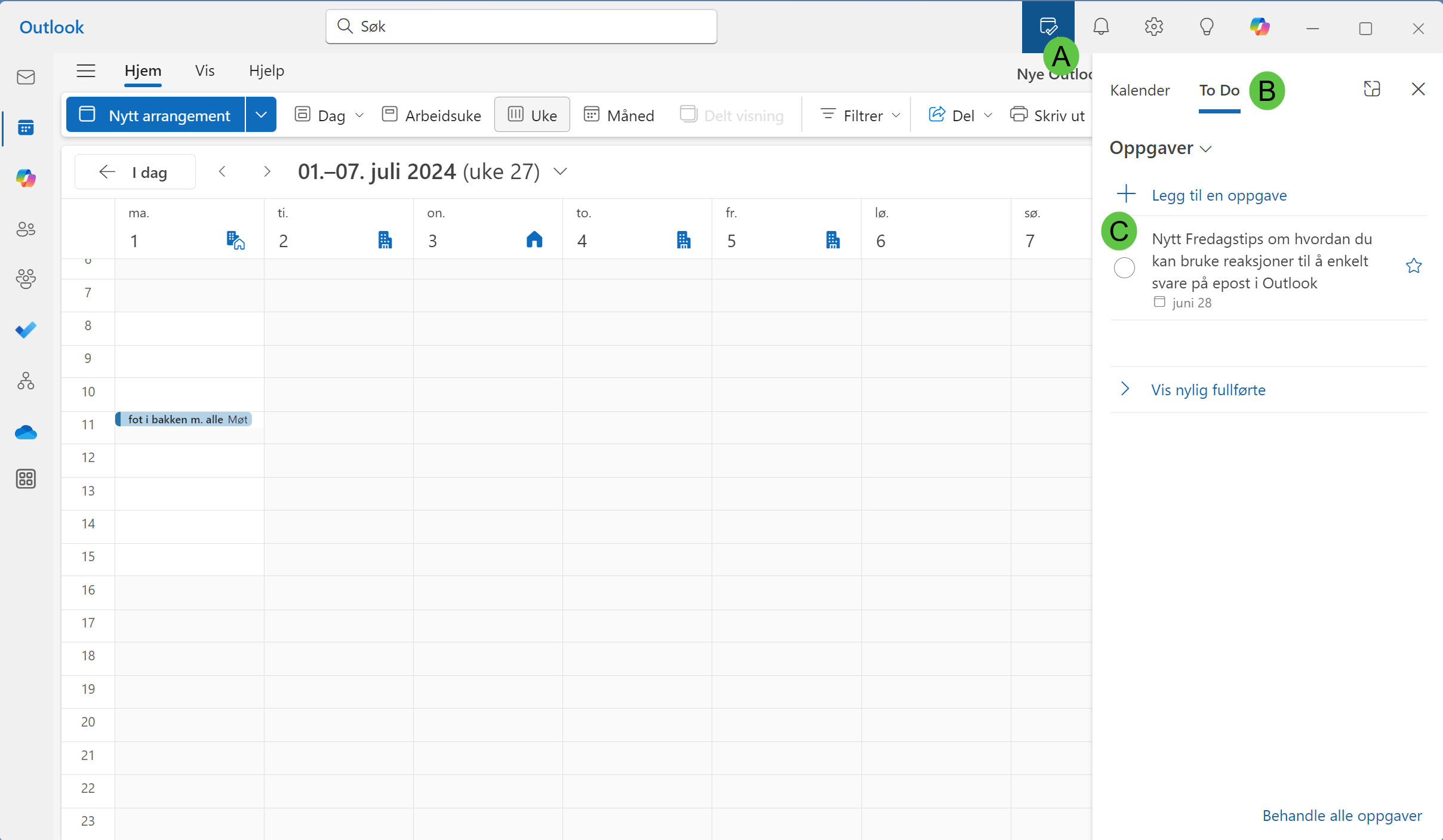Switch to Uke view
Viewport: 1443px width, 840px height.
pyautogui.click(x=532, y=115)
